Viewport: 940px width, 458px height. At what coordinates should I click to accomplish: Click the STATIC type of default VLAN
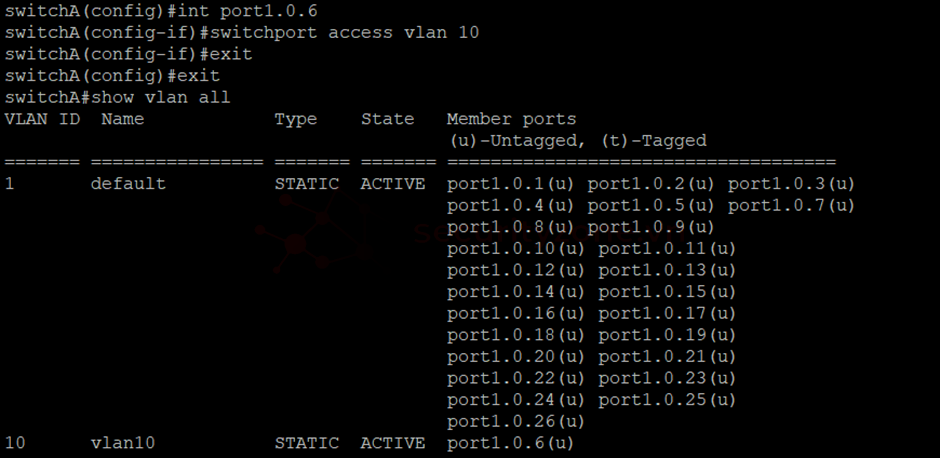(306, 183)
